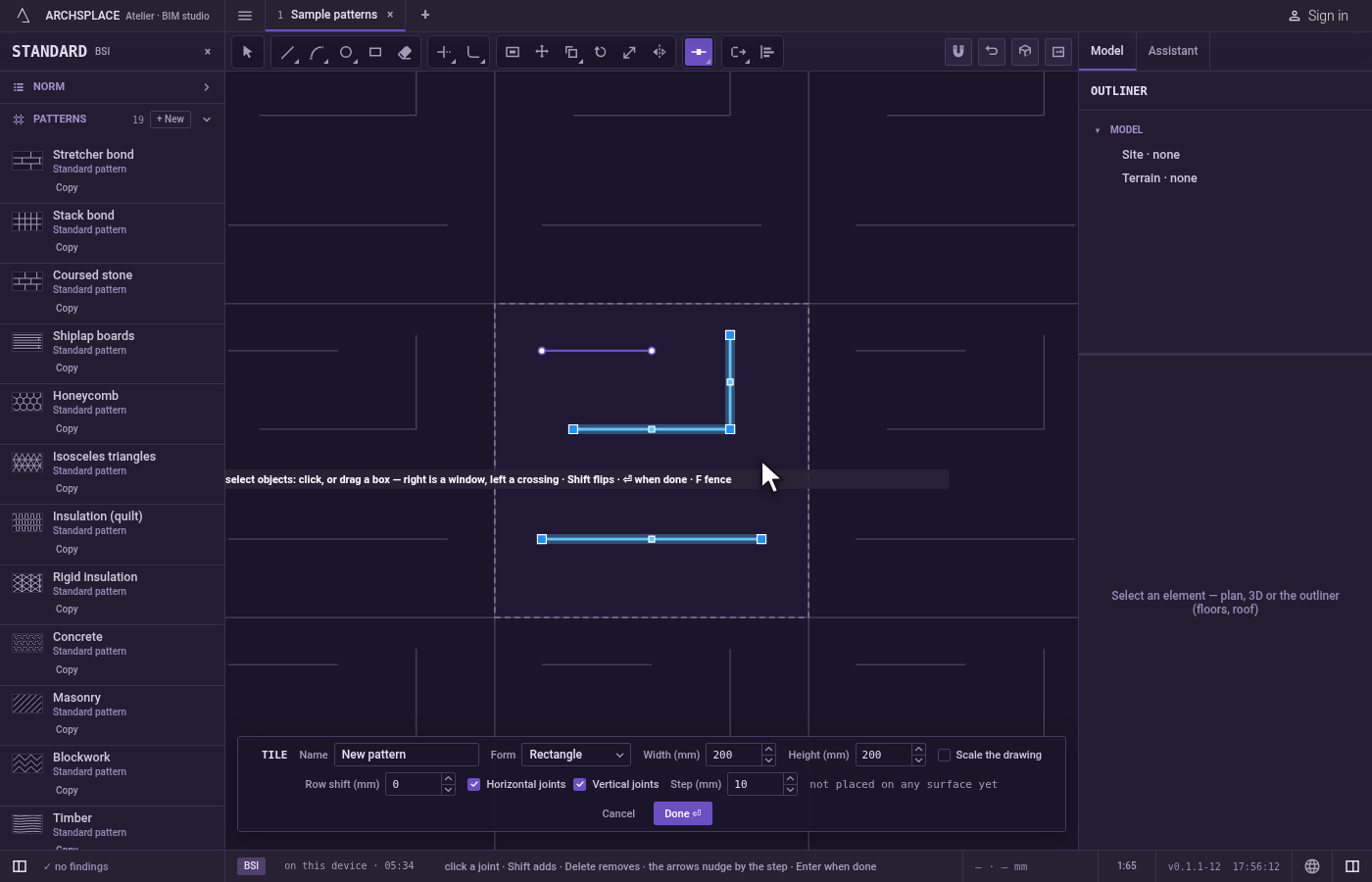The image size is (1372, 882).
Task: Select the Move tool
Action: pyautogui.click(x=542, y=52)
